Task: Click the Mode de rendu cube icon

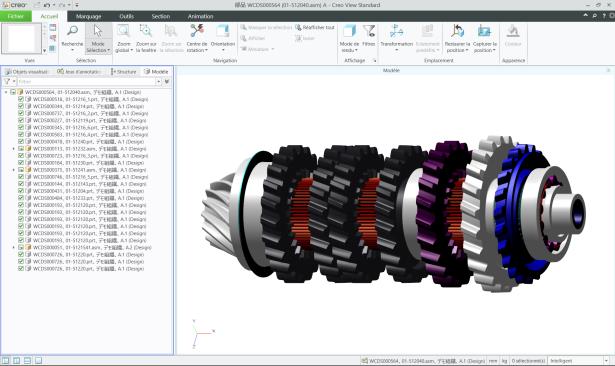Action: [x=349, y=31]
